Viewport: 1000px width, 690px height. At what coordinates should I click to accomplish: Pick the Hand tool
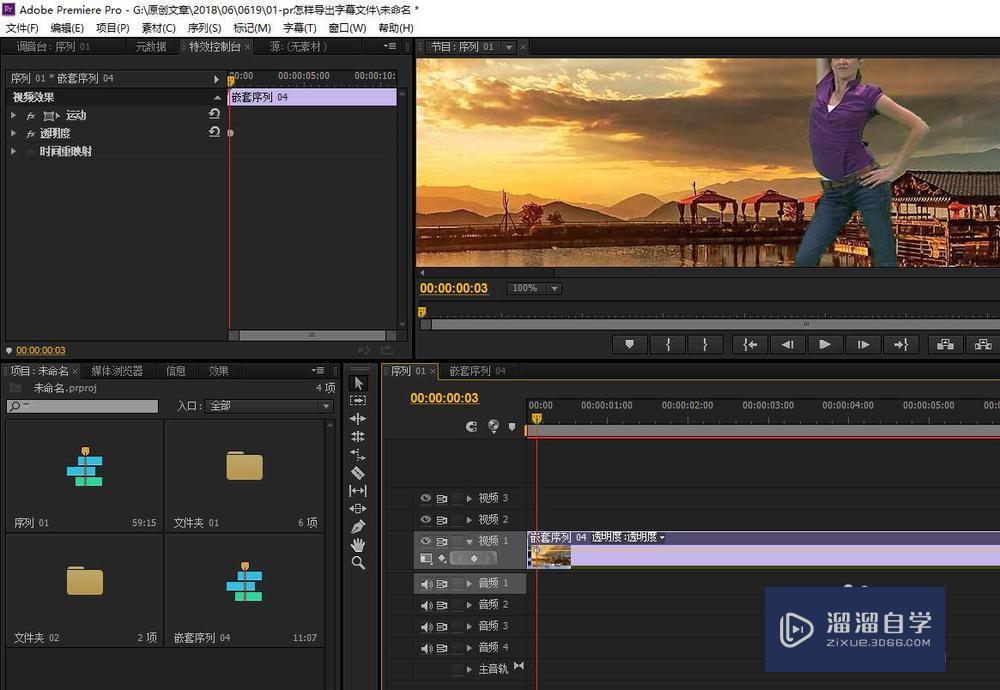coord(358,545)
